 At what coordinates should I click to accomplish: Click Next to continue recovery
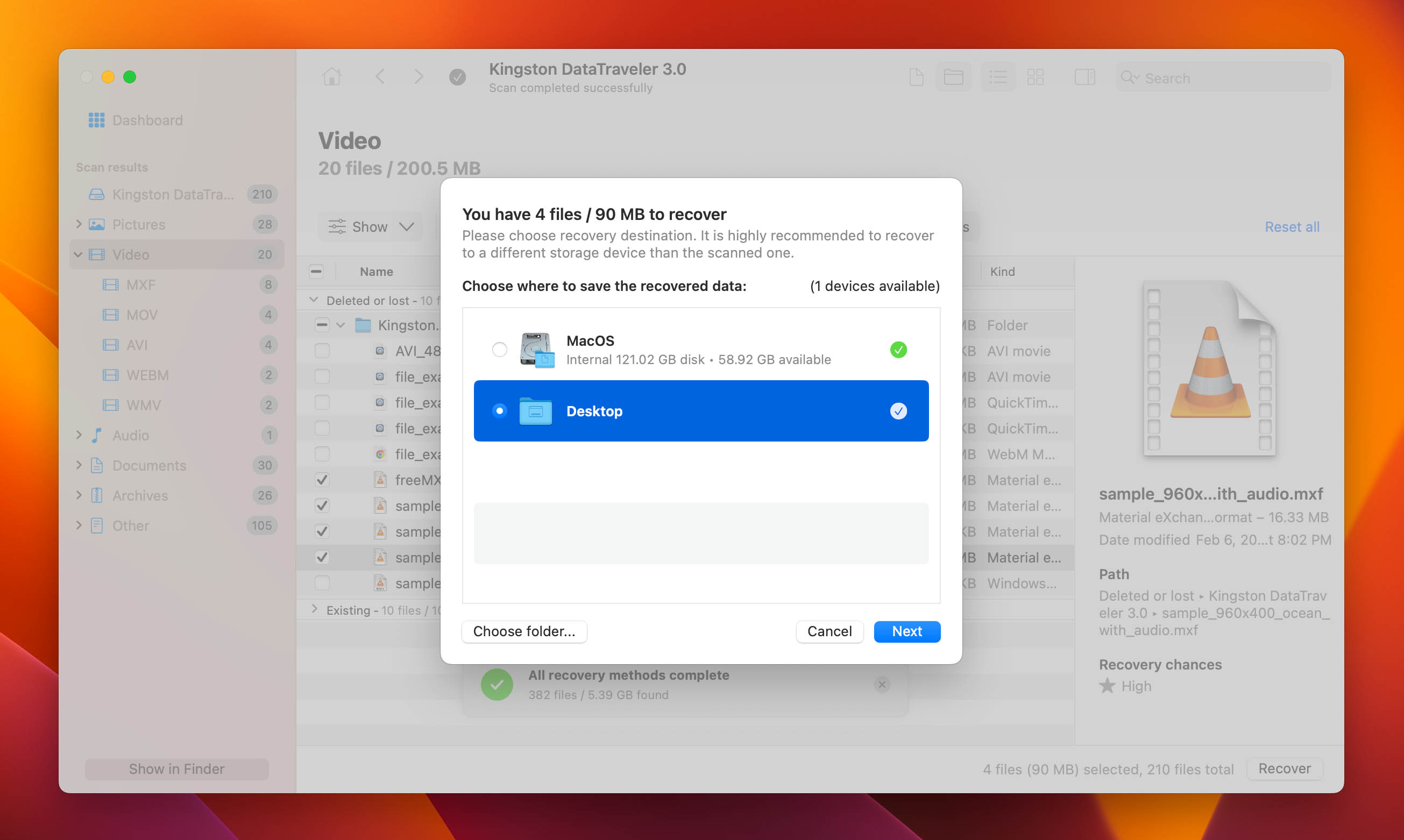point(907,631)
